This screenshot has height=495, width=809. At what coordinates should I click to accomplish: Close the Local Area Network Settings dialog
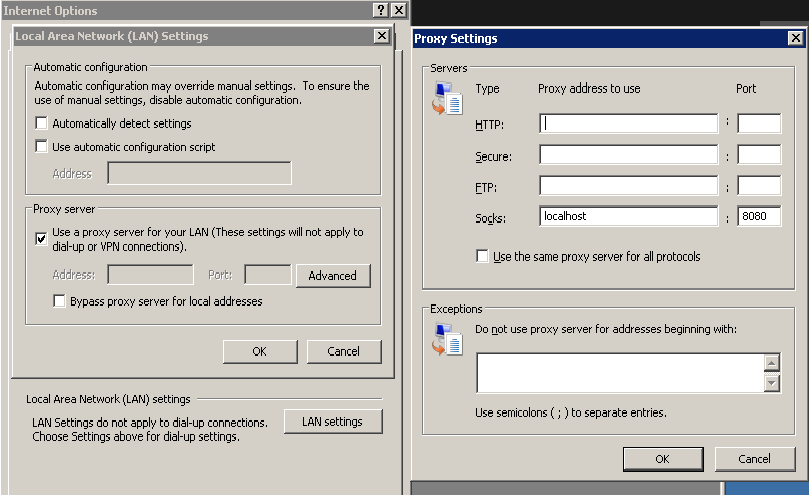381,36
